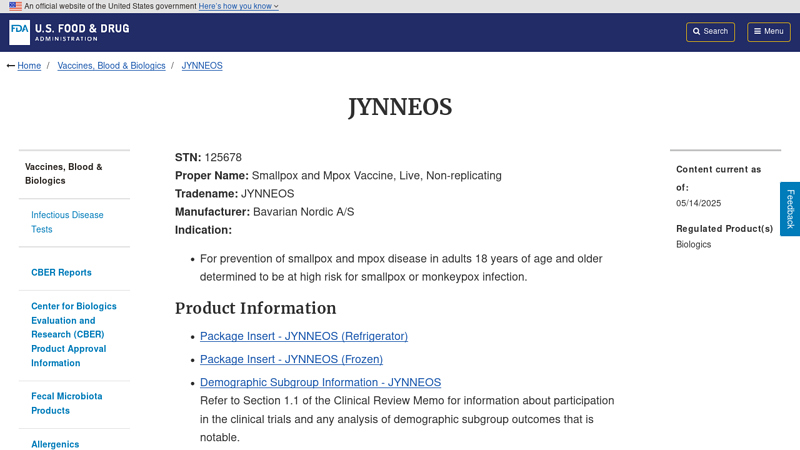
Task: Click the JYNNEOS breadcrumb link
Action: (x=202, y=66)
